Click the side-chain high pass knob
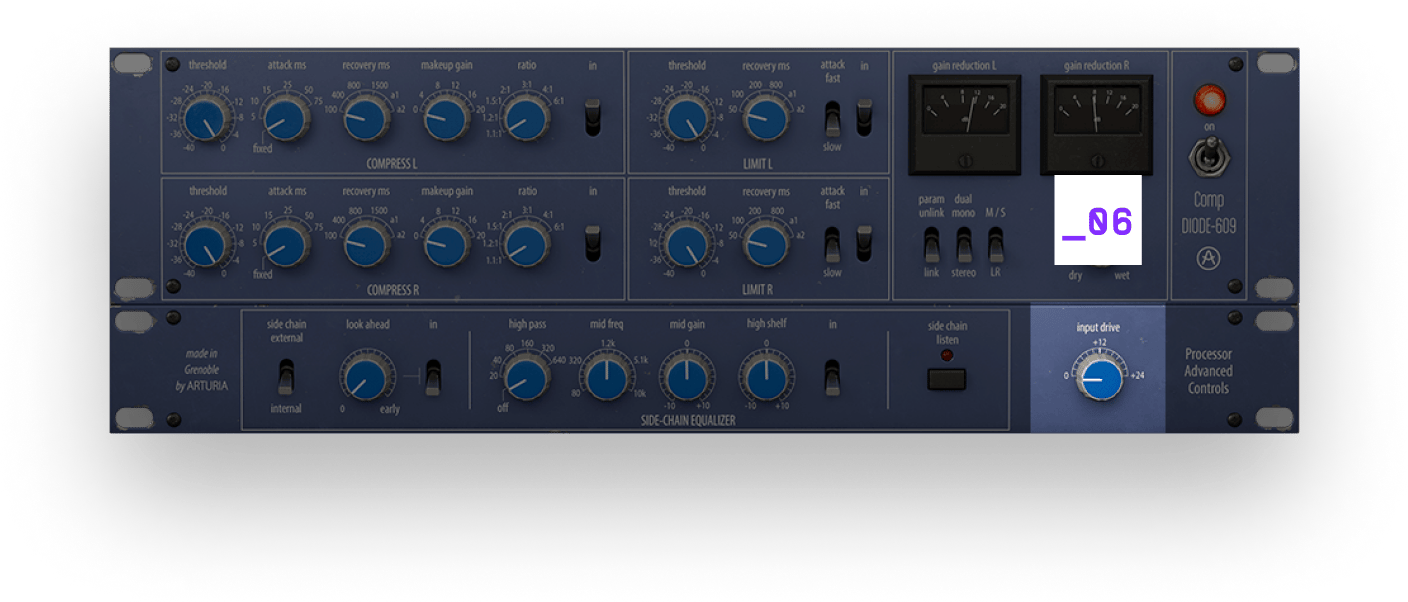The height and width of the screenshot is (602, 1408). coord(526,378)
